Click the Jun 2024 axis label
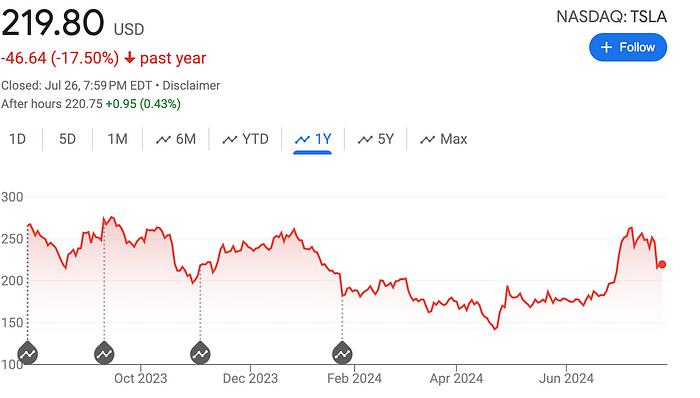 pos(566,379)
